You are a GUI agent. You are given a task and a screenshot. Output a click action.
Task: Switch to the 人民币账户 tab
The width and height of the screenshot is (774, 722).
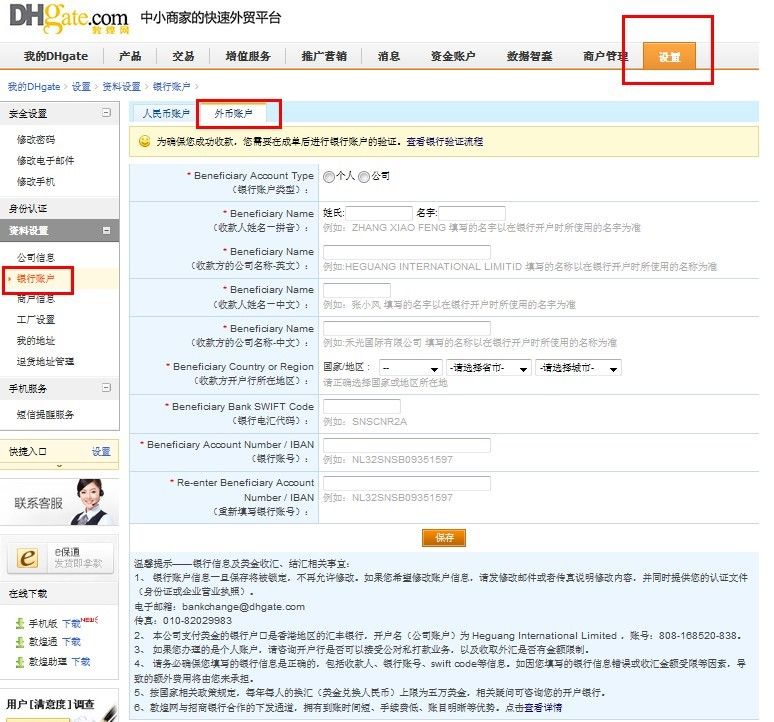tap(166, 114)
